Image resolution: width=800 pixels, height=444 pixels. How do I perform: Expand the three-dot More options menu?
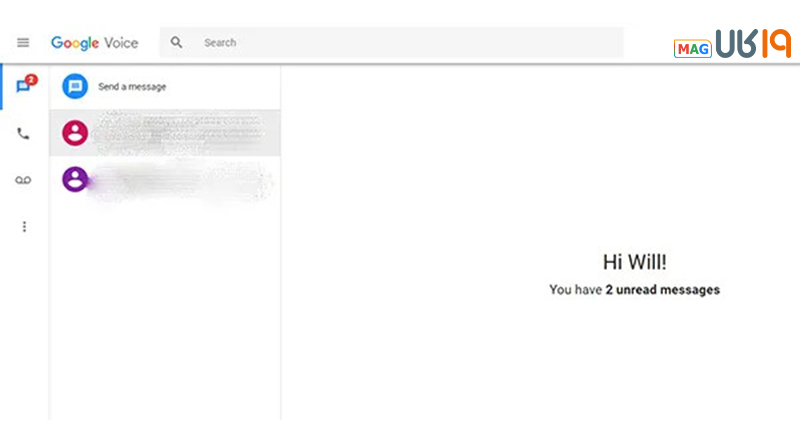coord(23,227)
